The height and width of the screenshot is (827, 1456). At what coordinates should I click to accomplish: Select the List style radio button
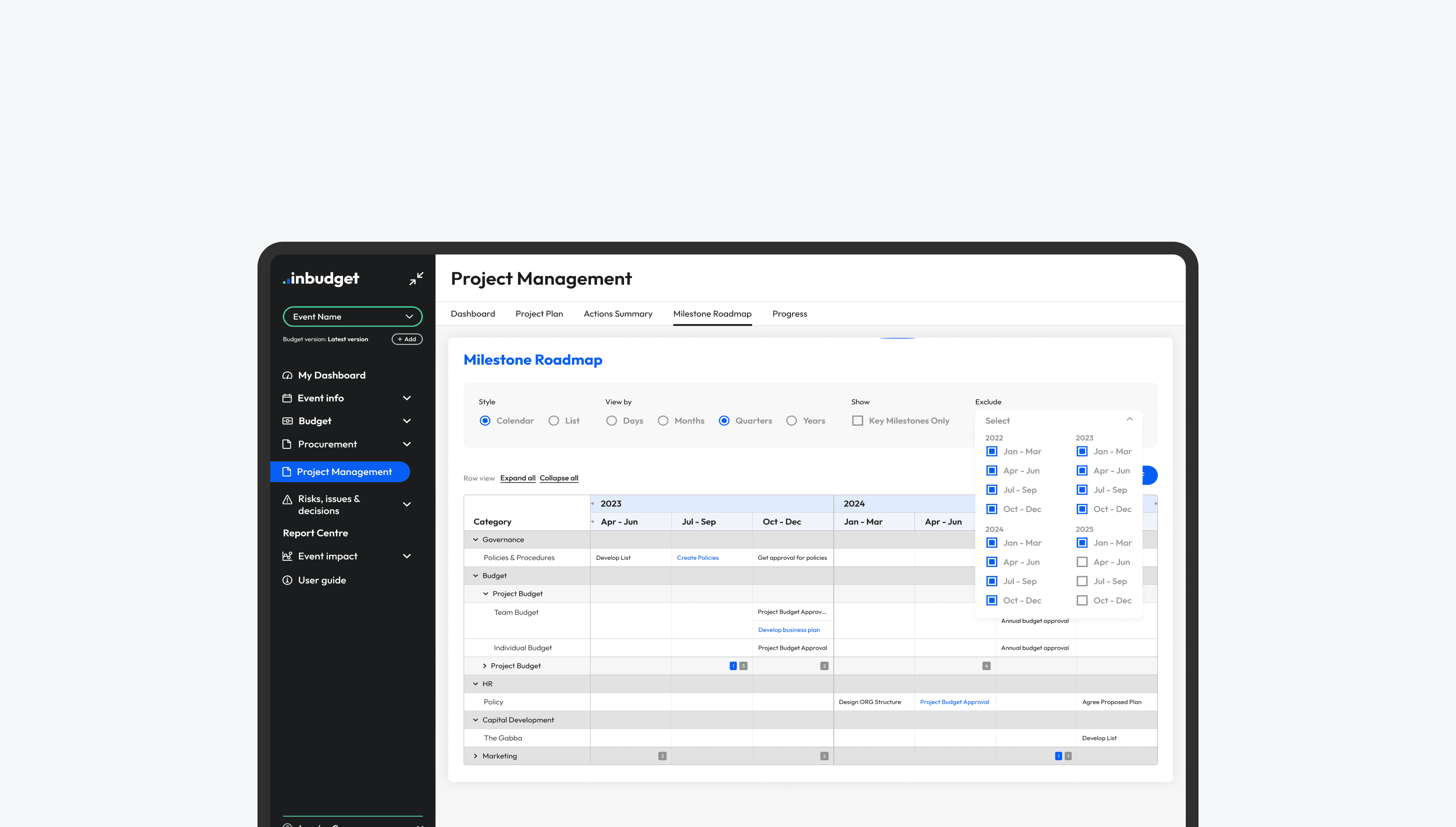553,421
